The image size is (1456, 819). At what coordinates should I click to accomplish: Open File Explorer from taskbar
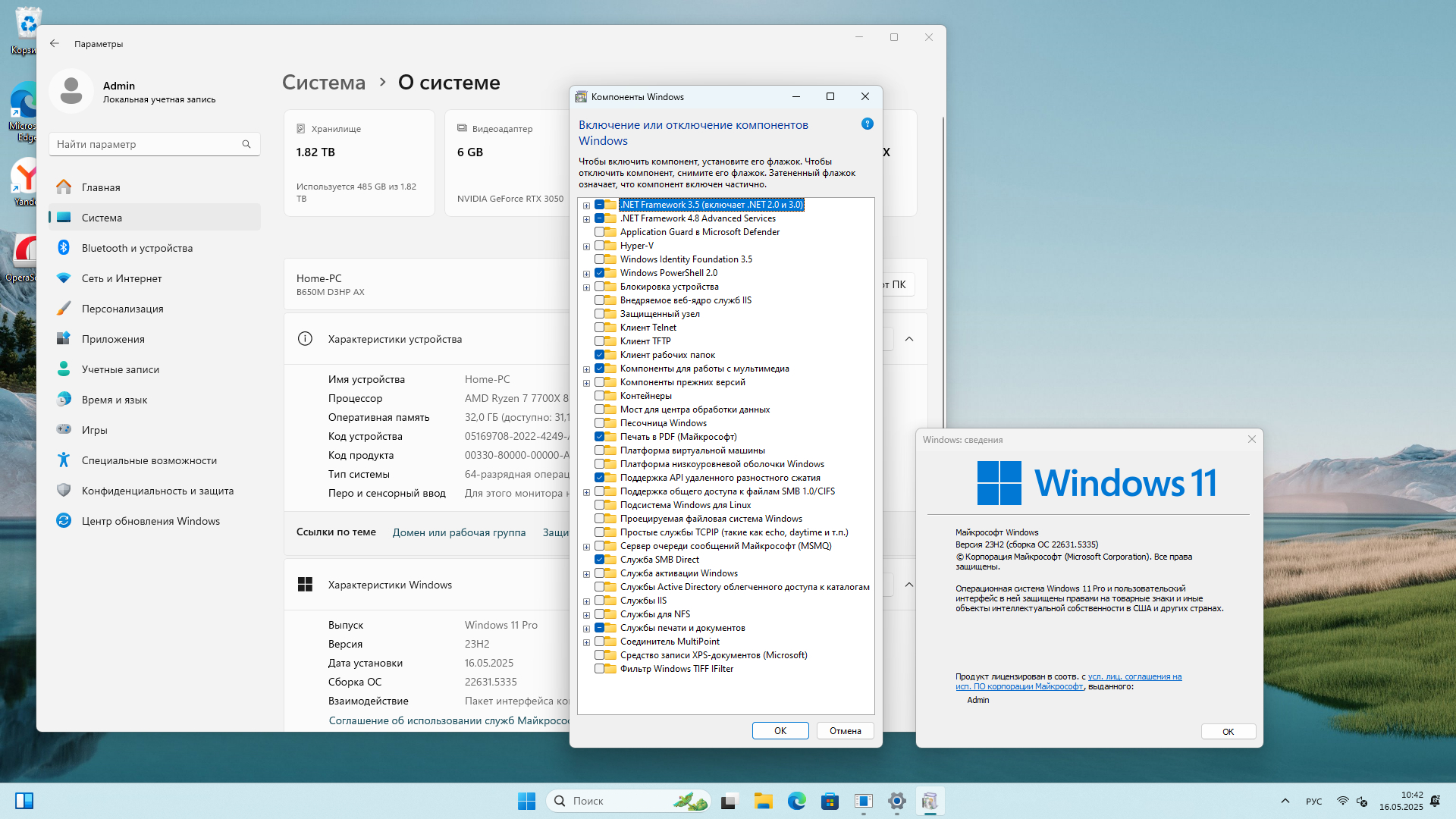click(x=763, y=801)
